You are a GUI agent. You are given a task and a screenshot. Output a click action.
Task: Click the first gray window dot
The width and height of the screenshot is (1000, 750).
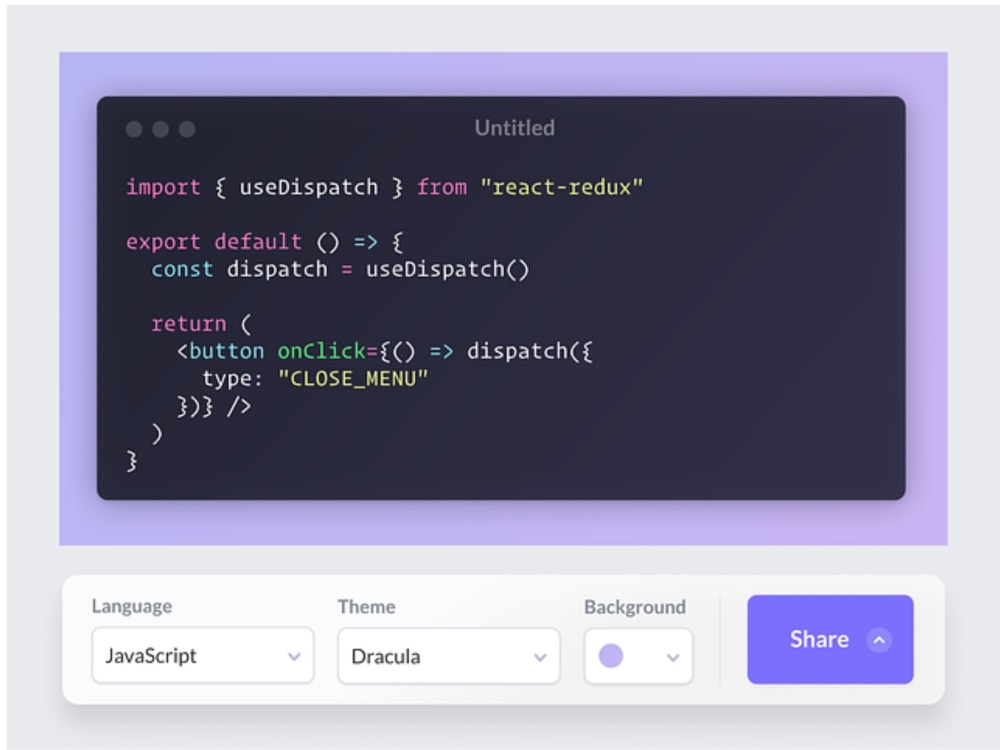click(134, 129)
